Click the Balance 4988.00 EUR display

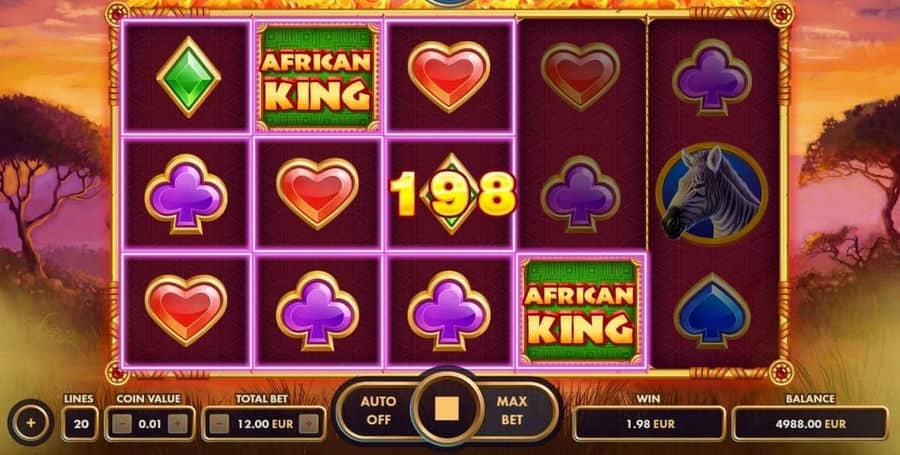pos(810,424)
